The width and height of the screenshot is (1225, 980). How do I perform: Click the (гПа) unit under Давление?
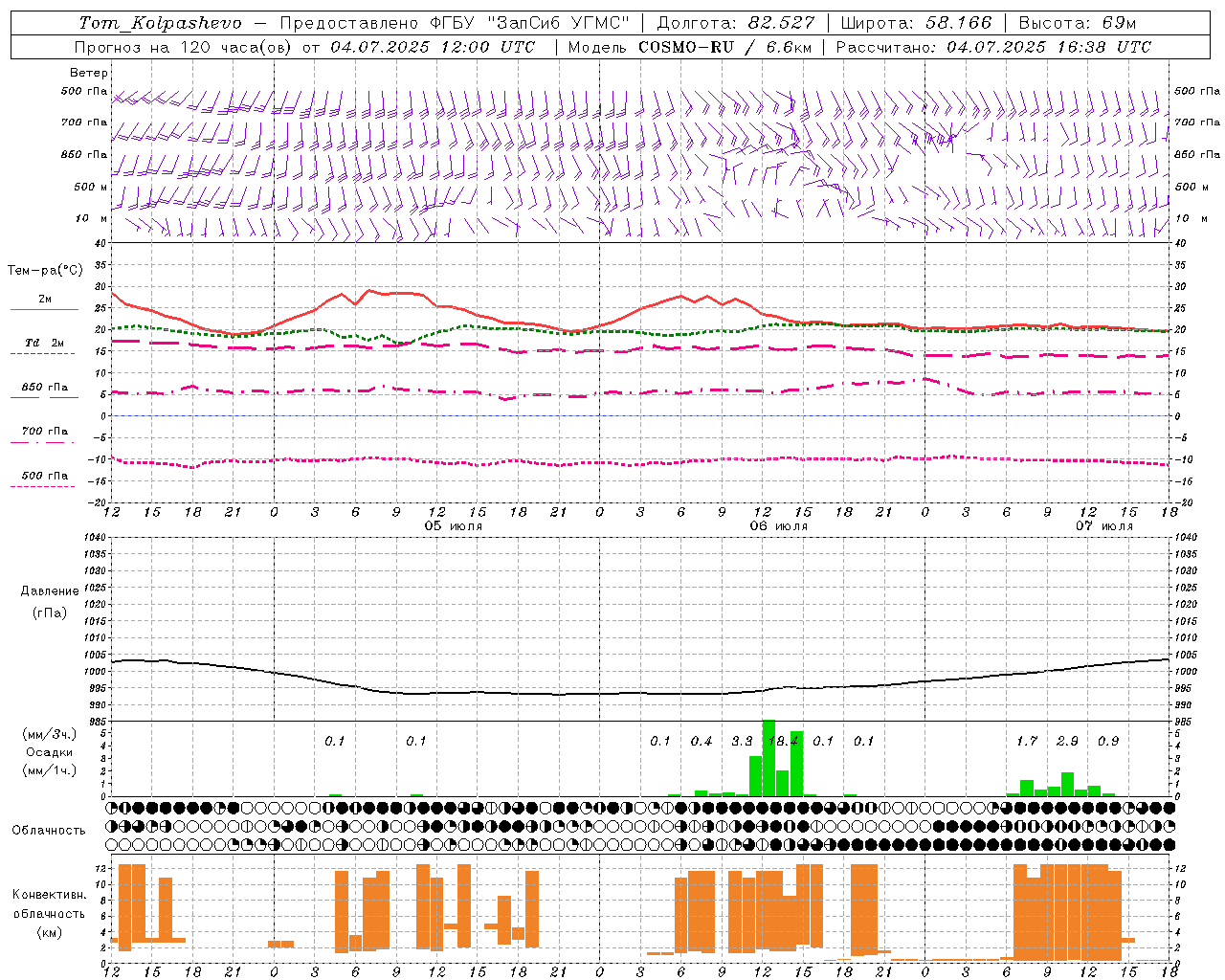click(x=50, y=612)
